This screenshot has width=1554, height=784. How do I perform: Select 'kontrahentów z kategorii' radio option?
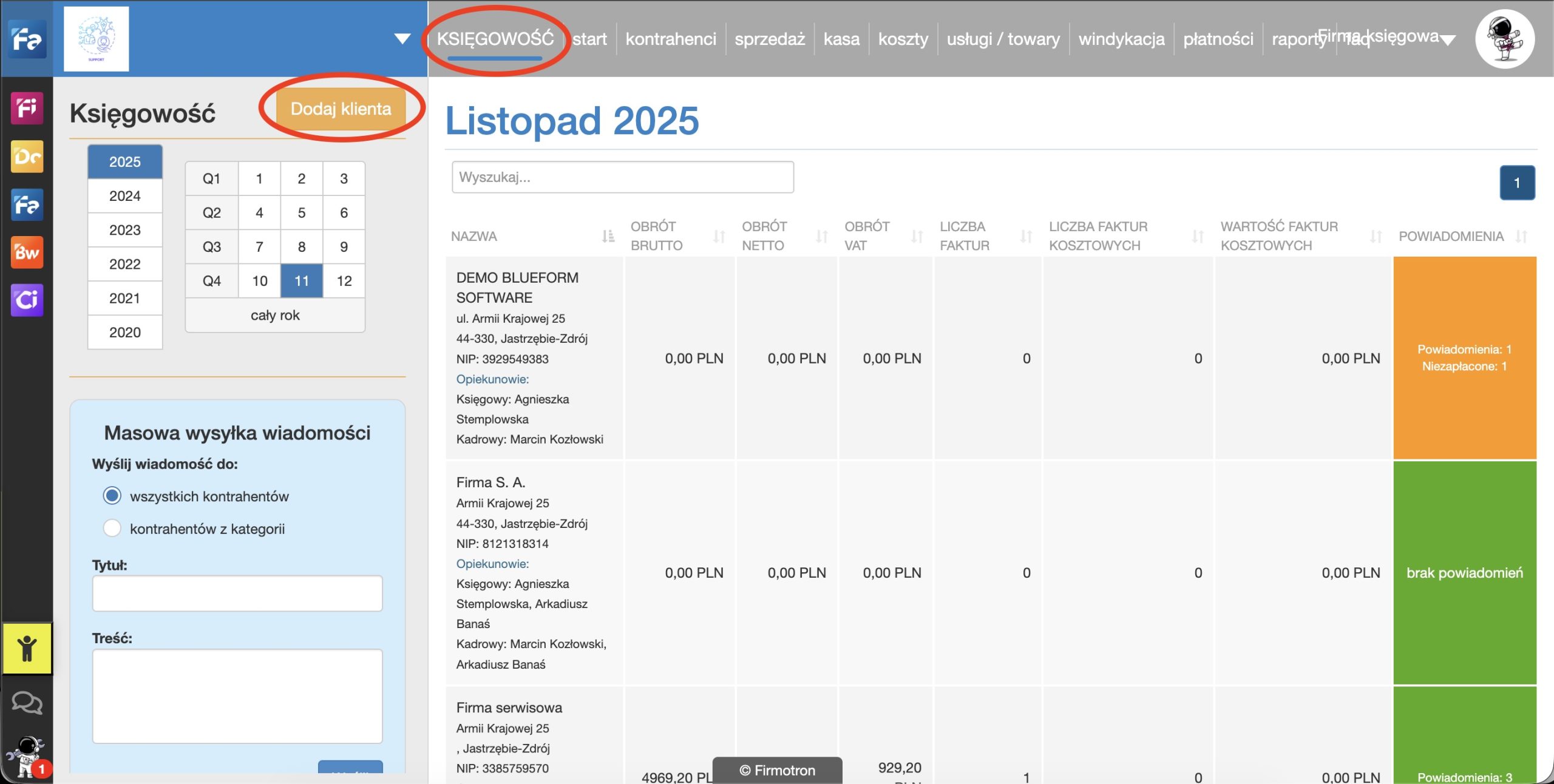click(112, 528)
